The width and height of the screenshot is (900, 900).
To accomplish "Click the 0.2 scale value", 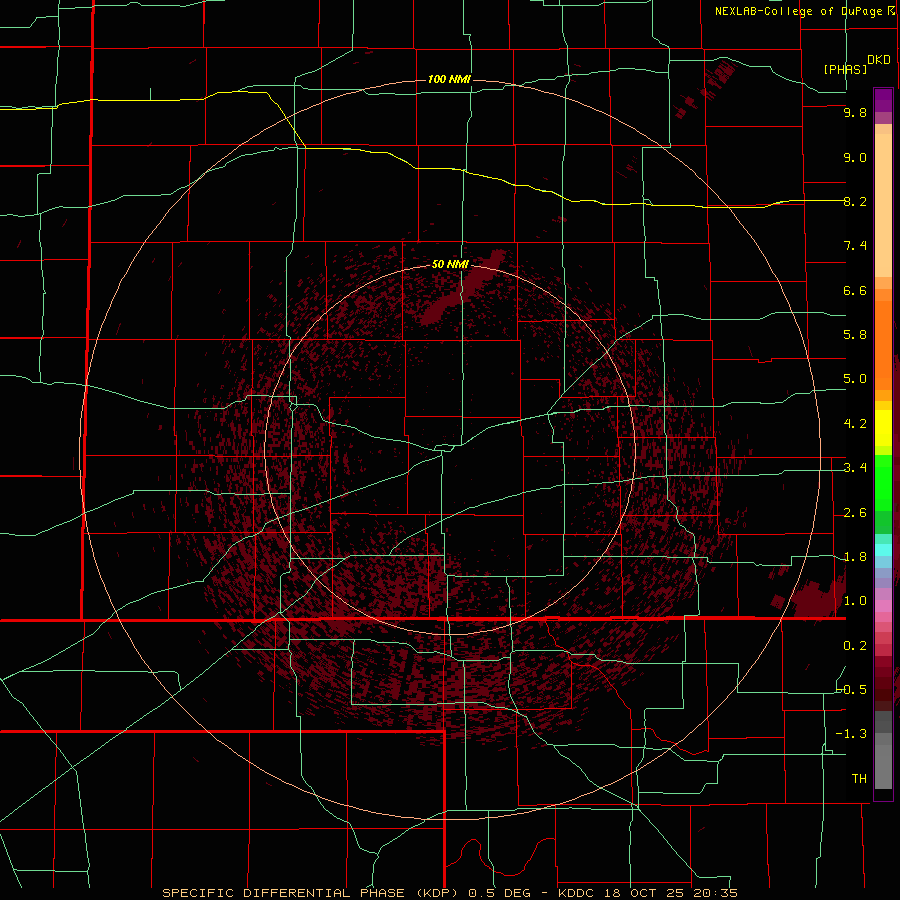I will coord(855,646).
